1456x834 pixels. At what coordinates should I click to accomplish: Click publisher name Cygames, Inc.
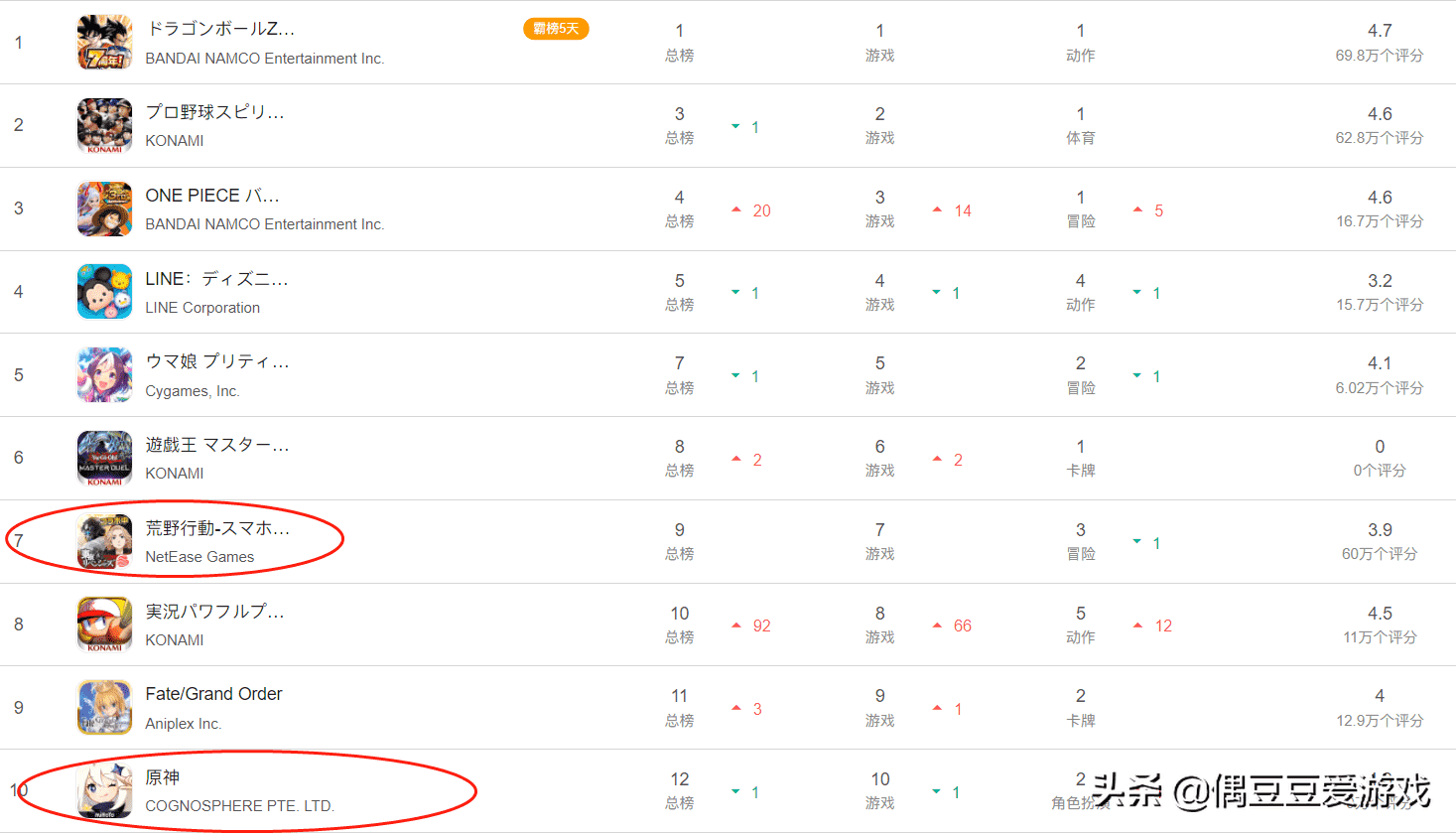tap(193, 391)
